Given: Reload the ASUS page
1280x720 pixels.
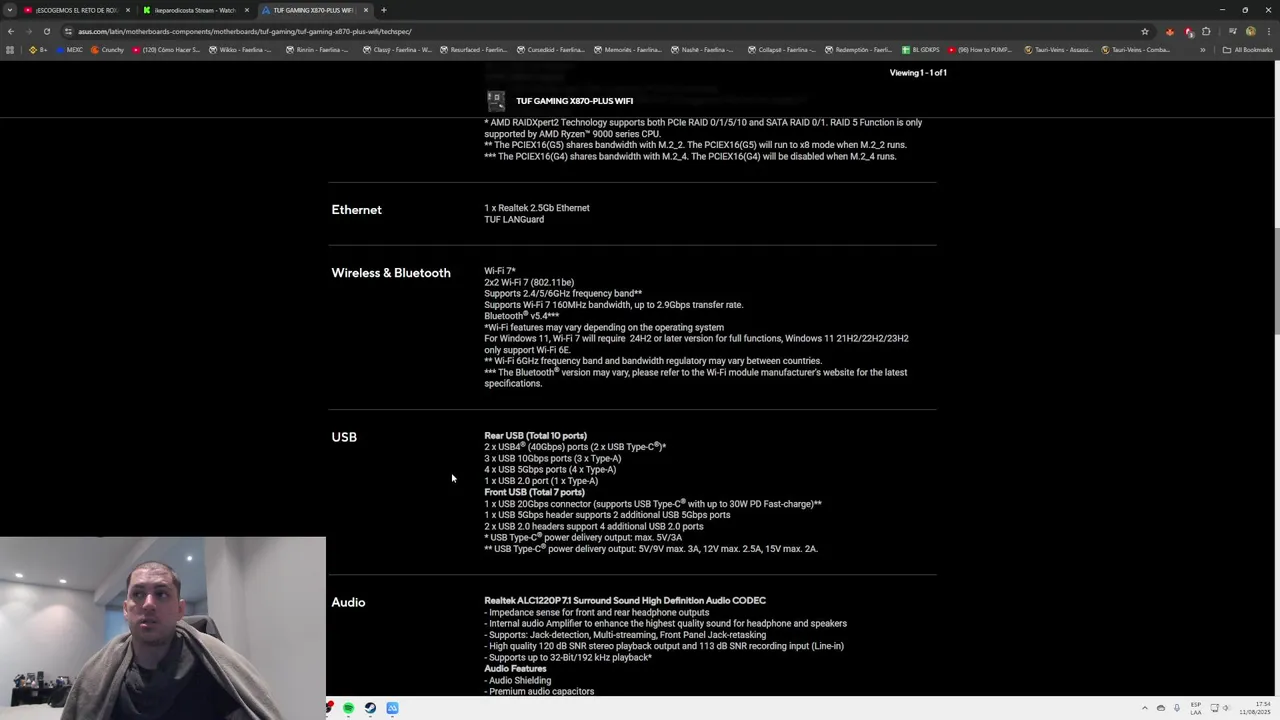Looking at the screenshot, I should coord(46,31).
